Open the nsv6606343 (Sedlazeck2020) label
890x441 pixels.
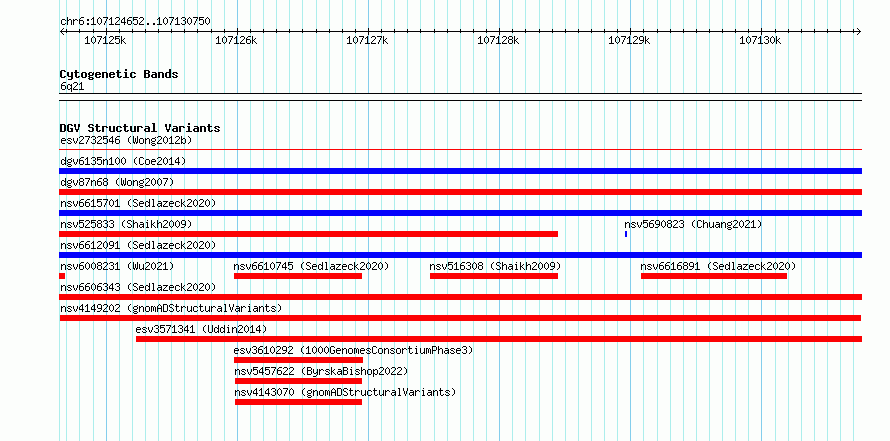pos(138,287)
